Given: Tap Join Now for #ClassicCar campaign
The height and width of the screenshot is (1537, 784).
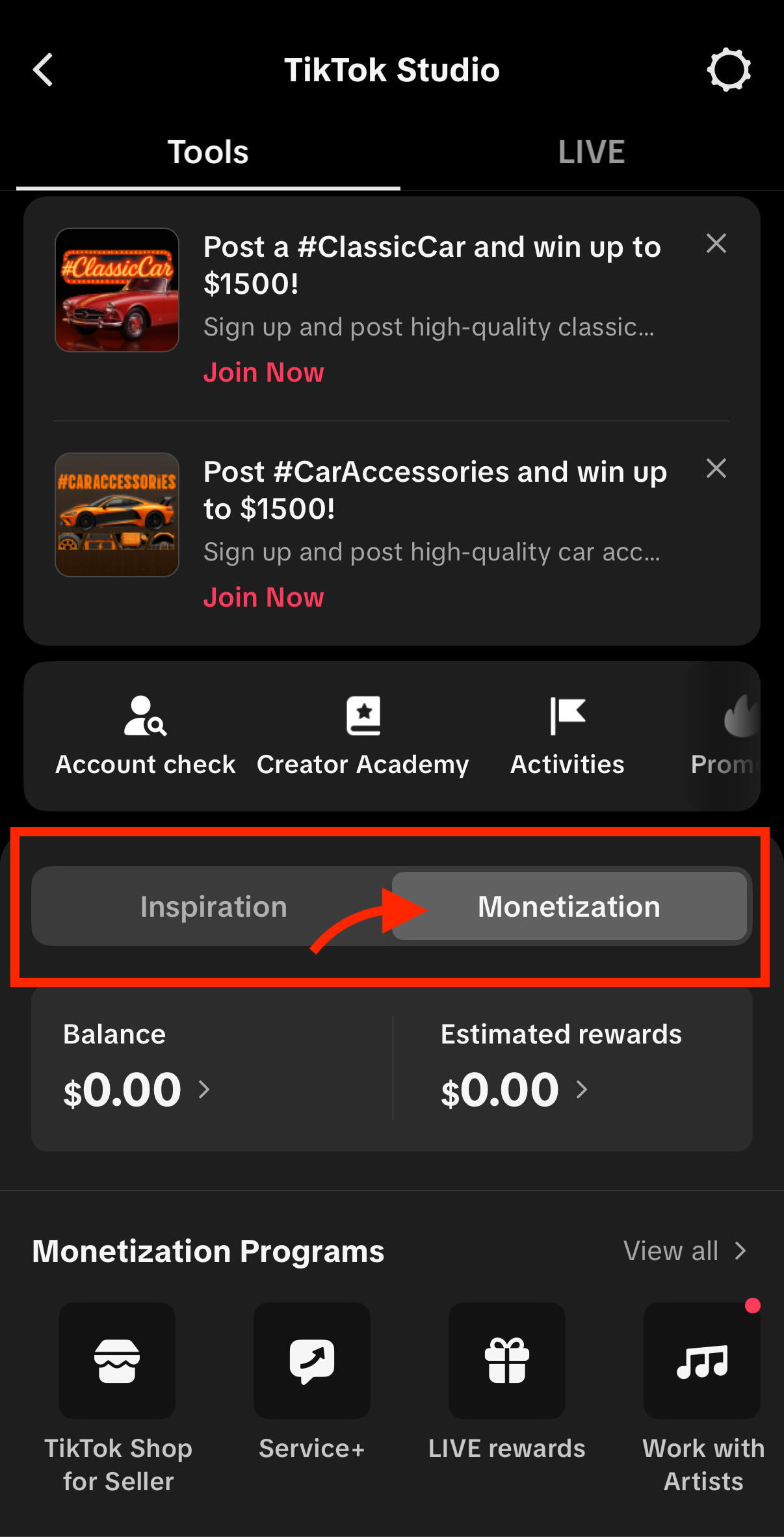Looking at the screenshot, I should coord(263,373).
